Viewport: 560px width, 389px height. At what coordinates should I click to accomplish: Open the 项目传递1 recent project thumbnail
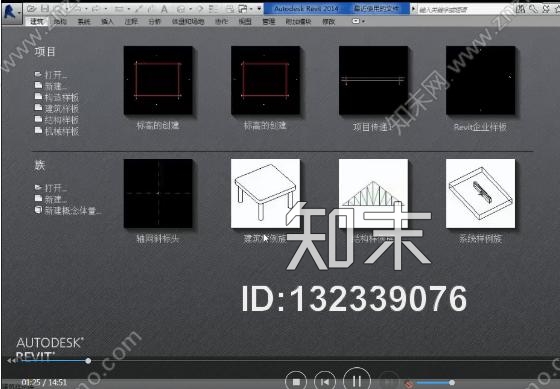[x=373, y=80]
